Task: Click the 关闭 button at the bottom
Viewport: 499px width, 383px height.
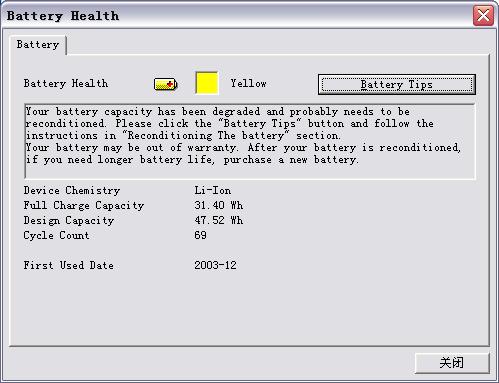Action: click(x=452, y=363)
